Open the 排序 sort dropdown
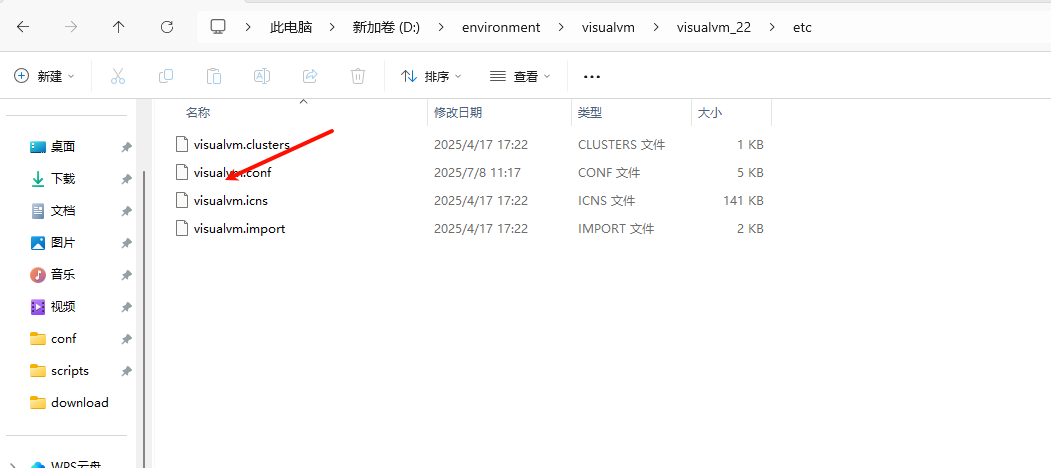 tap(431, 76)
